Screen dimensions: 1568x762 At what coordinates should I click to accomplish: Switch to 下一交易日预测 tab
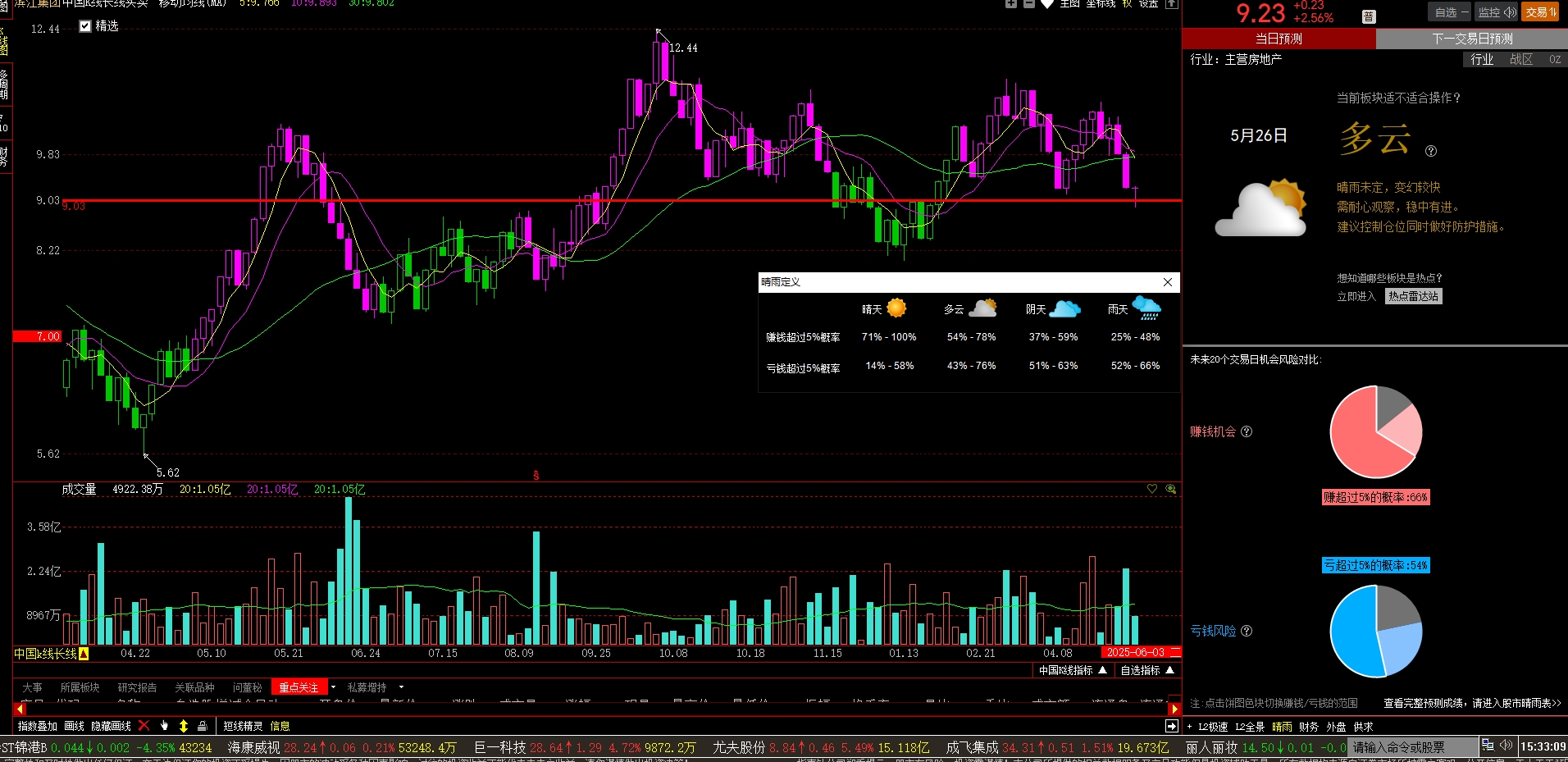[x=1472, y=39]
